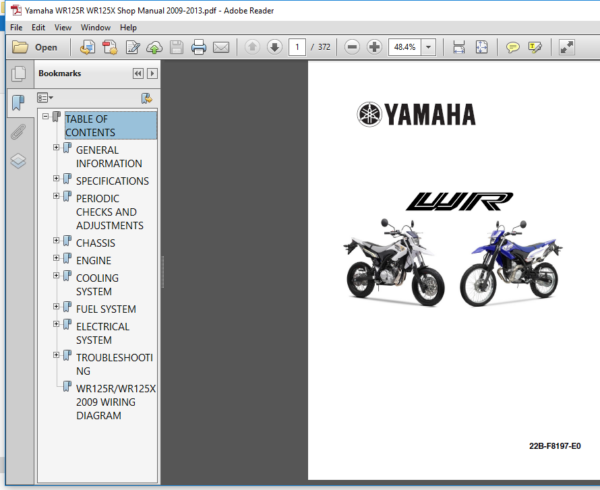This screenshot has height=490, width=600.
Task: Open the bookmark options dropdown menu
Action: pyautogui.click(x=45, y=98)
